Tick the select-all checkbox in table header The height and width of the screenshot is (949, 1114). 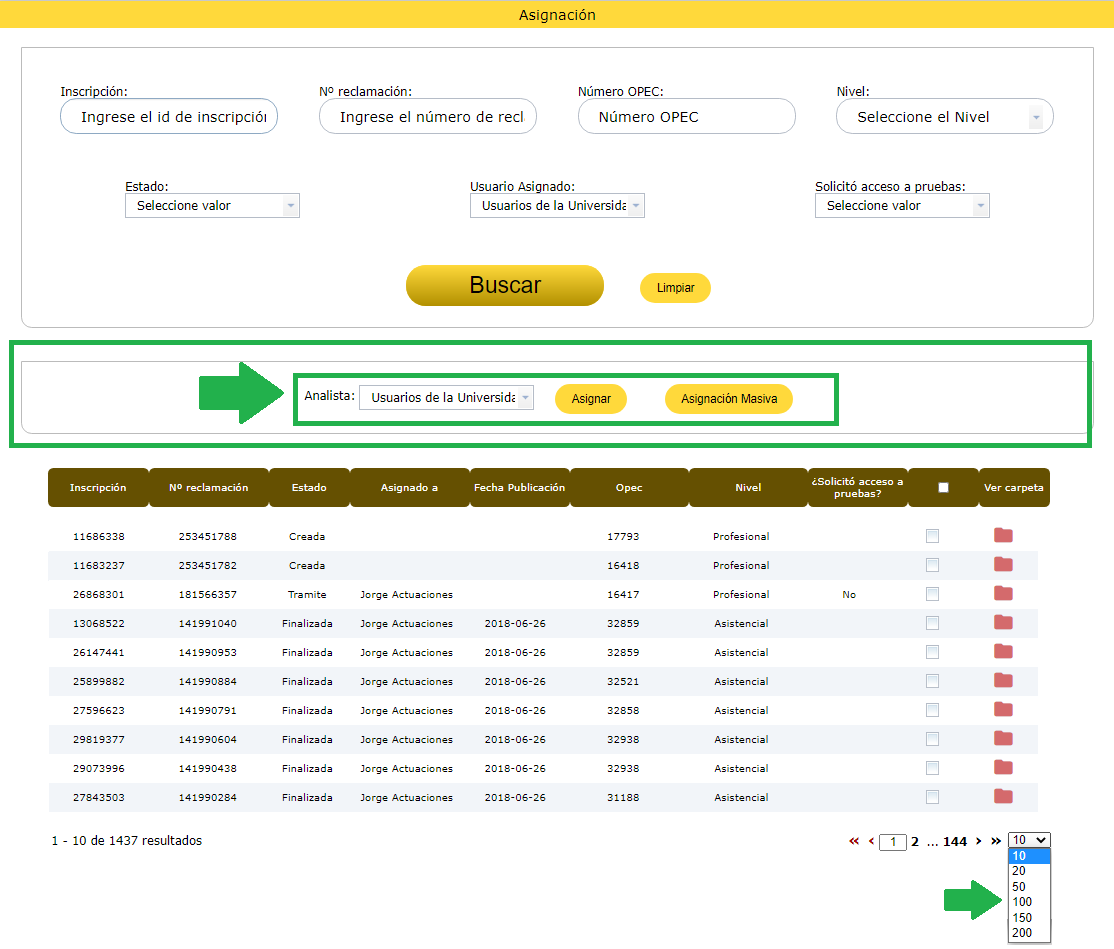(943, 488)
